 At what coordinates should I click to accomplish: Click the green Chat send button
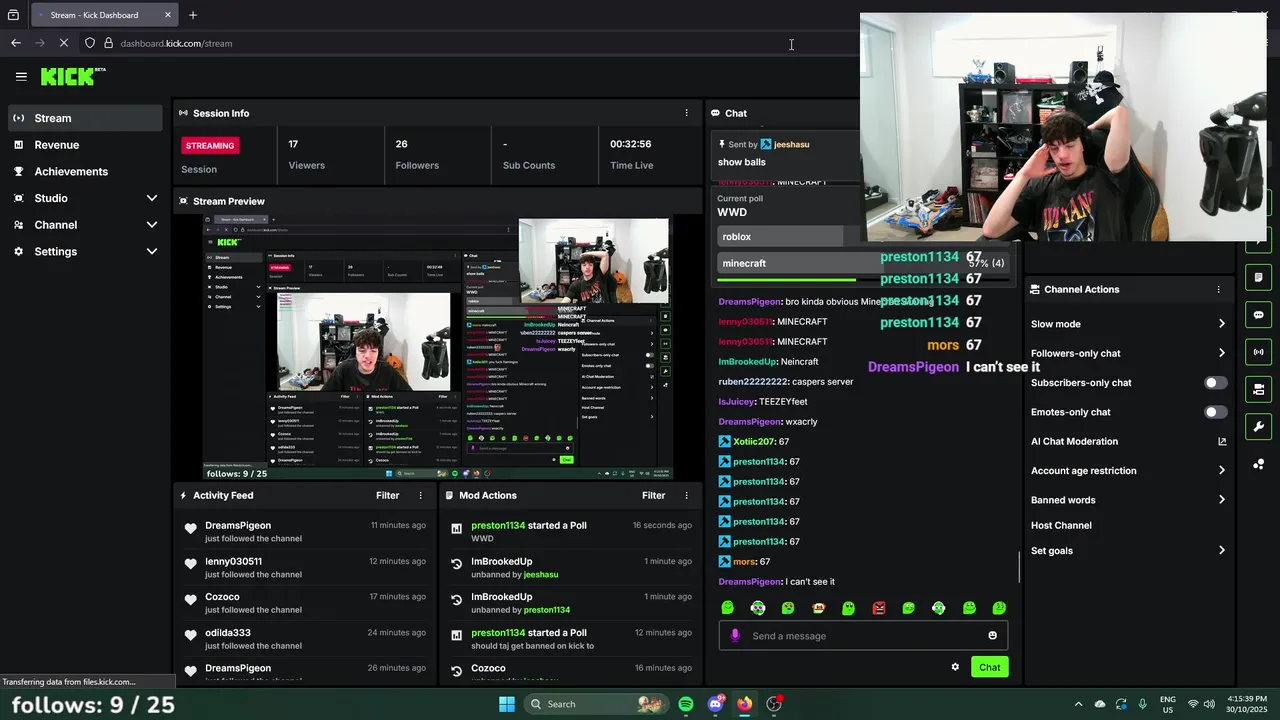(x=989, y=667)
